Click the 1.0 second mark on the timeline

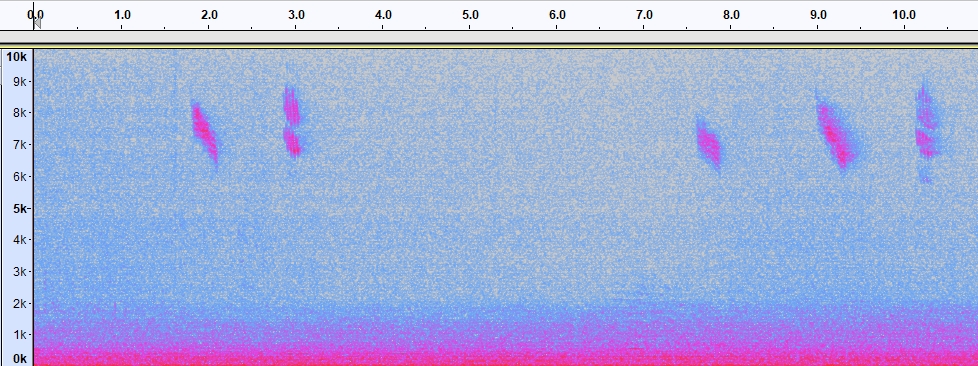[x=123, y=14]
